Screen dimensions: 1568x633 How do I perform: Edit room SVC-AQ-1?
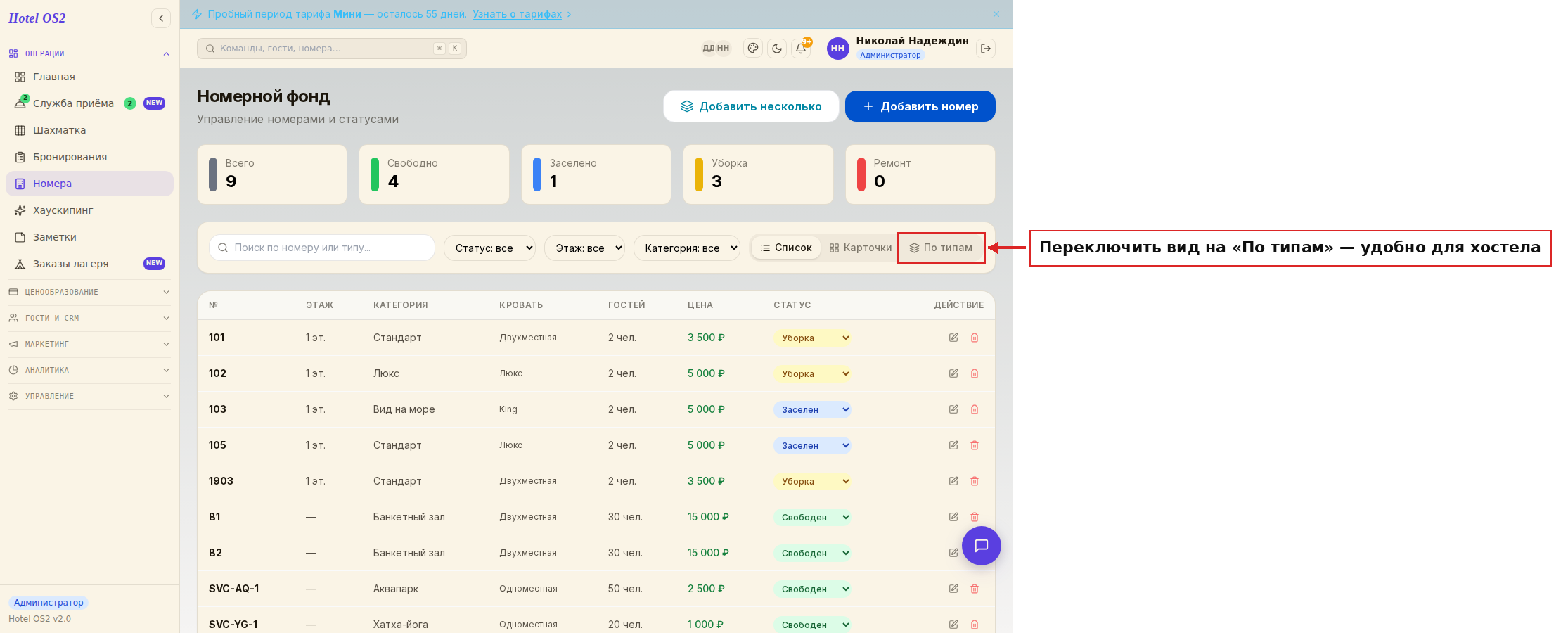coord(953,589)
